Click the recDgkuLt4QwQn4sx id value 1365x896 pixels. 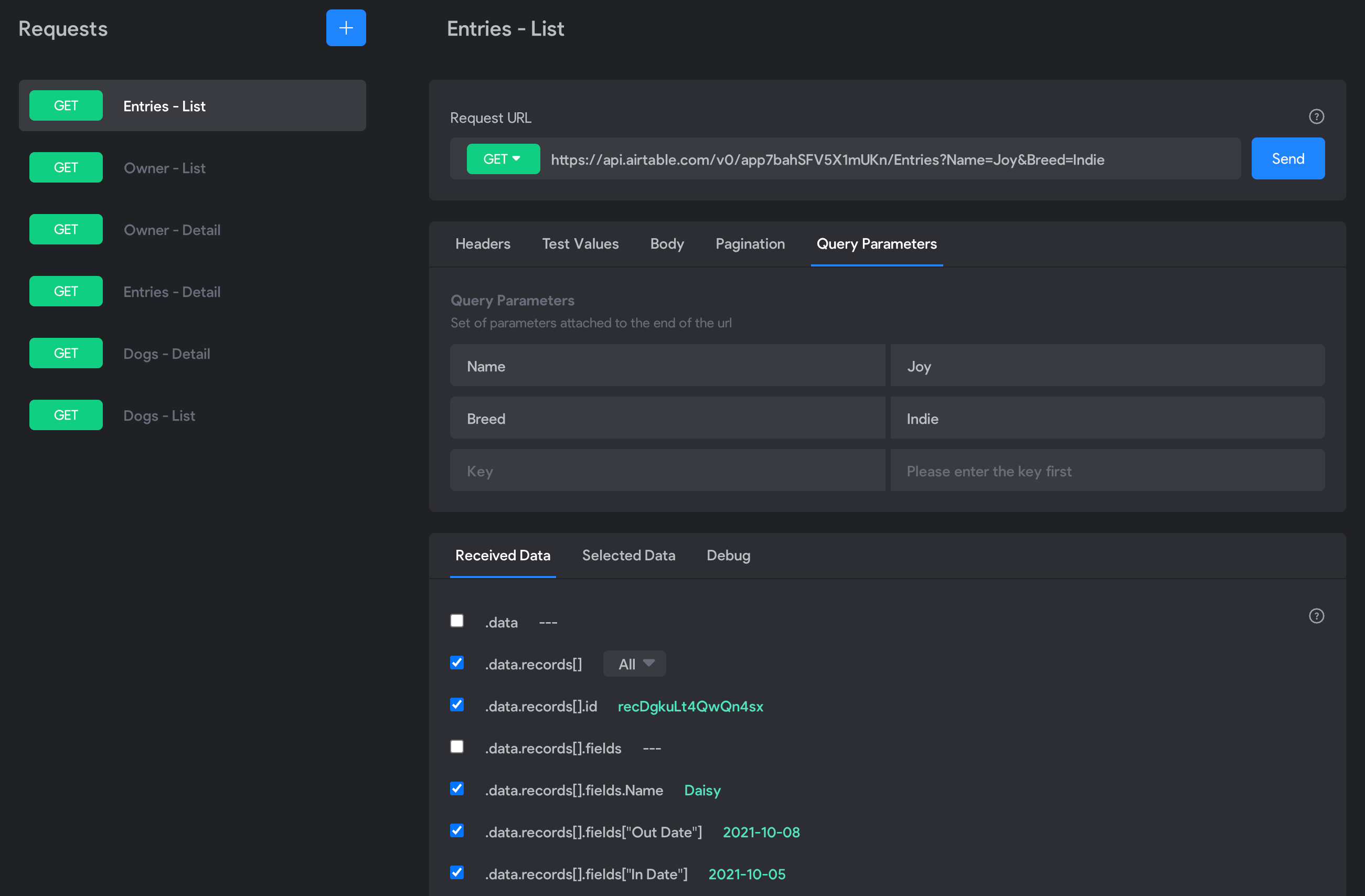point(690,706)
